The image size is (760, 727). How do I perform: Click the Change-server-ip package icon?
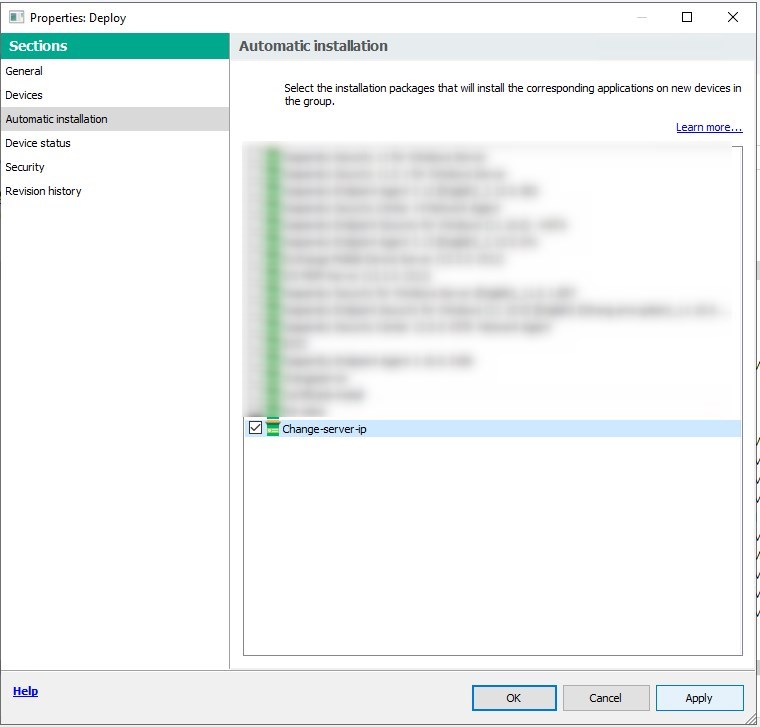[x=273, y=428]
